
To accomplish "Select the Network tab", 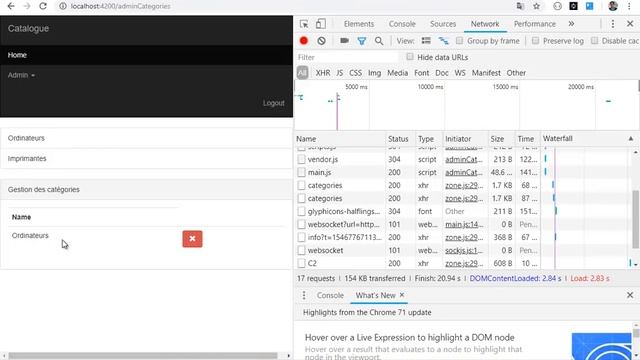I will [x=485, y=24].
